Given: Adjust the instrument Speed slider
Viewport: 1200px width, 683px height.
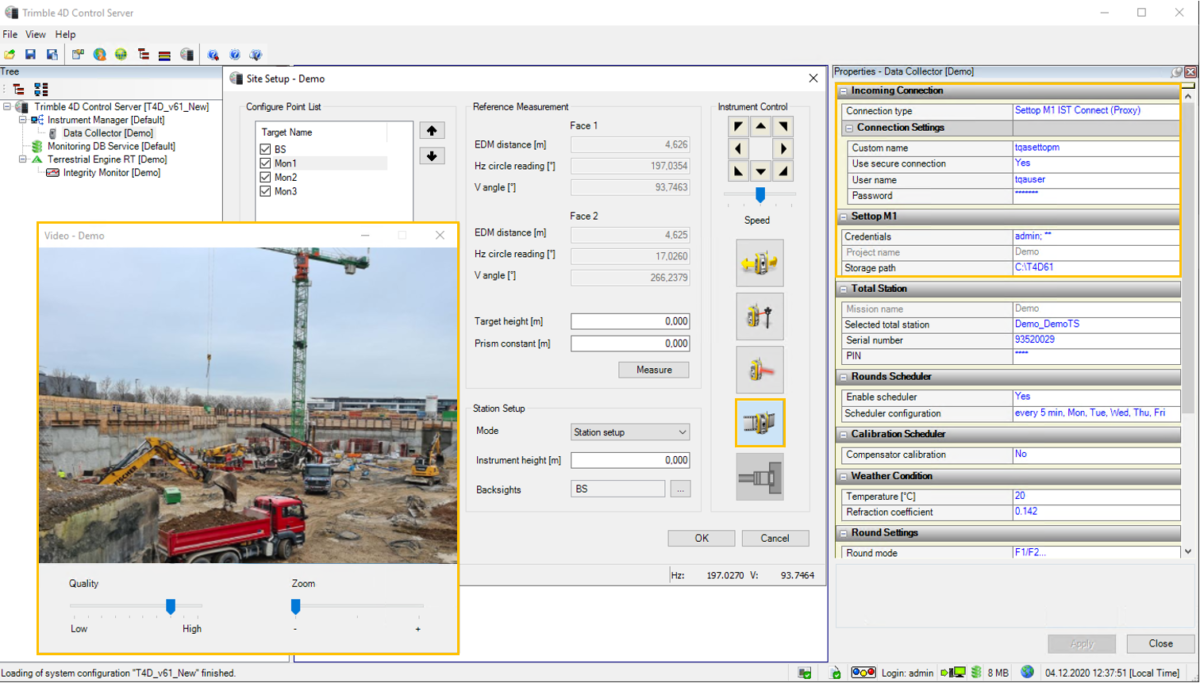Looking at the screenshot, I should 760,195.
